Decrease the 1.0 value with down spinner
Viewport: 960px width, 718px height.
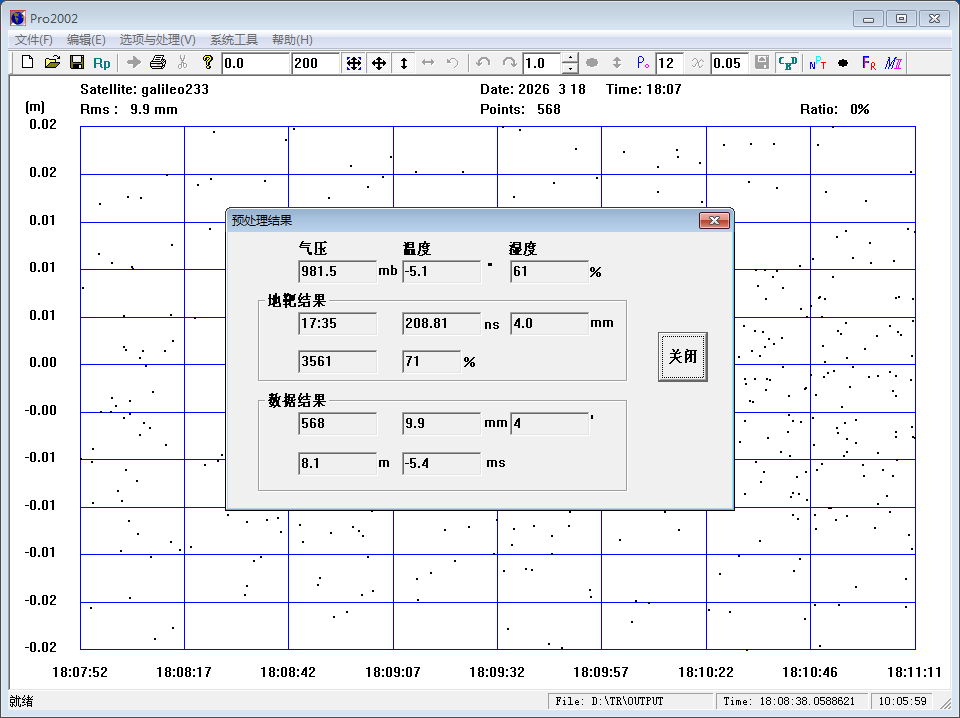[570, 69]
